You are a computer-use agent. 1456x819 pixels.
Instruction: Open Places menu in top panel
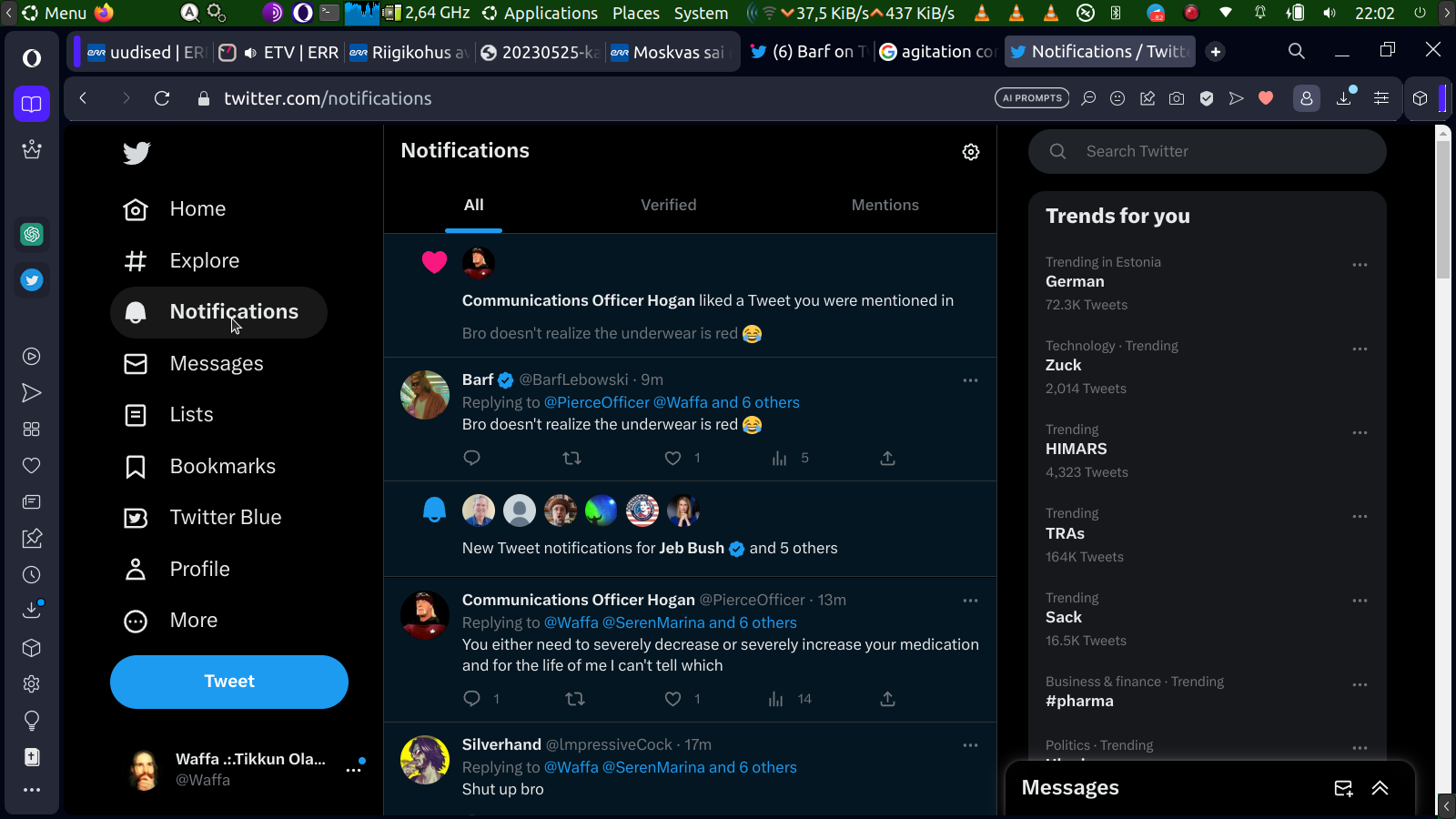click(636, 13)
